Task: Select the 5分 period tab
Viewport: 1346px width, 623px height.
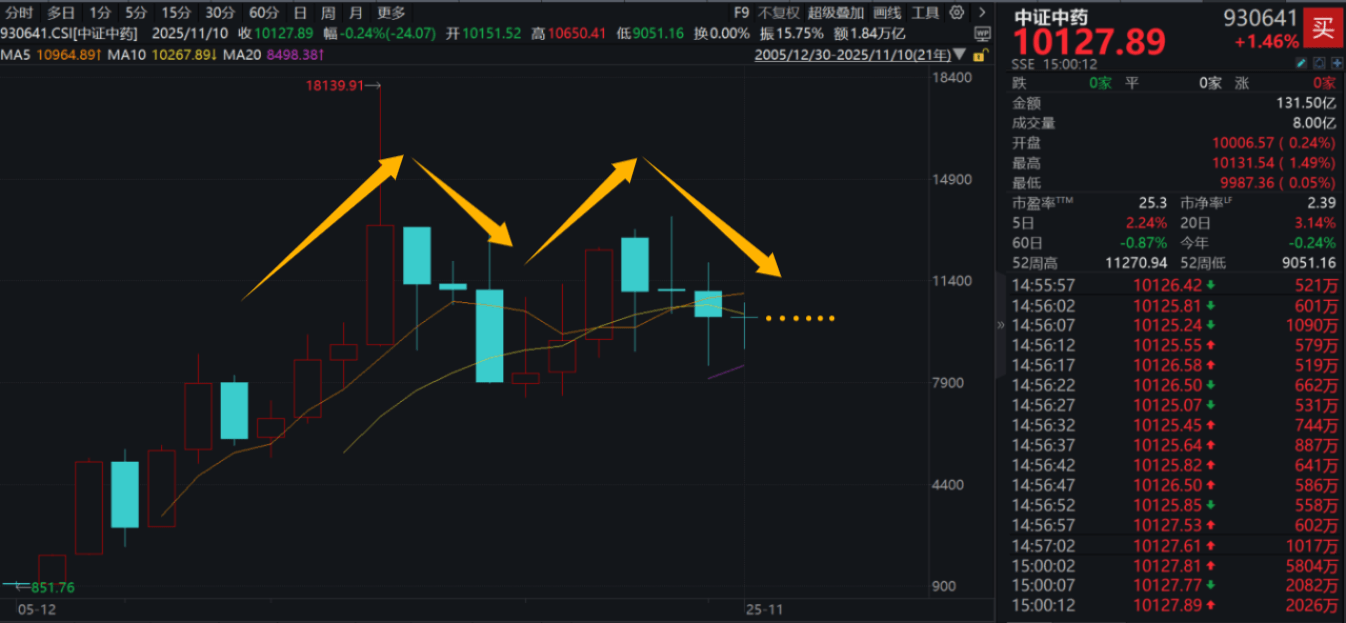Action: [x=136, y=13]
